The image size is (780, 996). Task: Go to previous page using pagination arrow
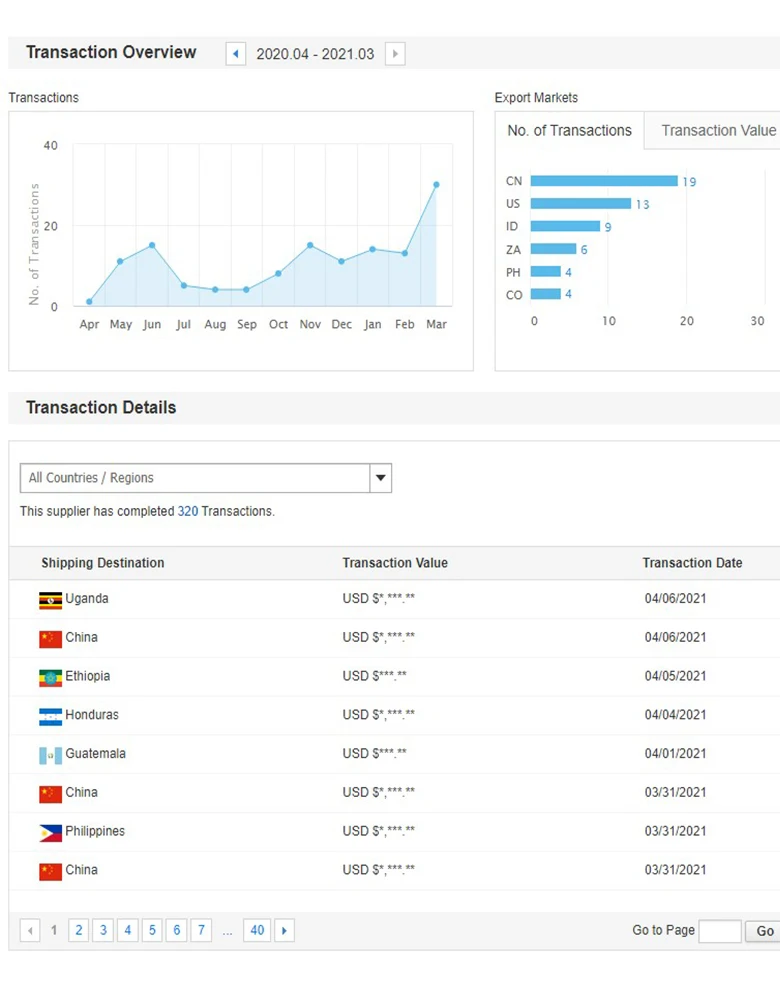point(30,931)
